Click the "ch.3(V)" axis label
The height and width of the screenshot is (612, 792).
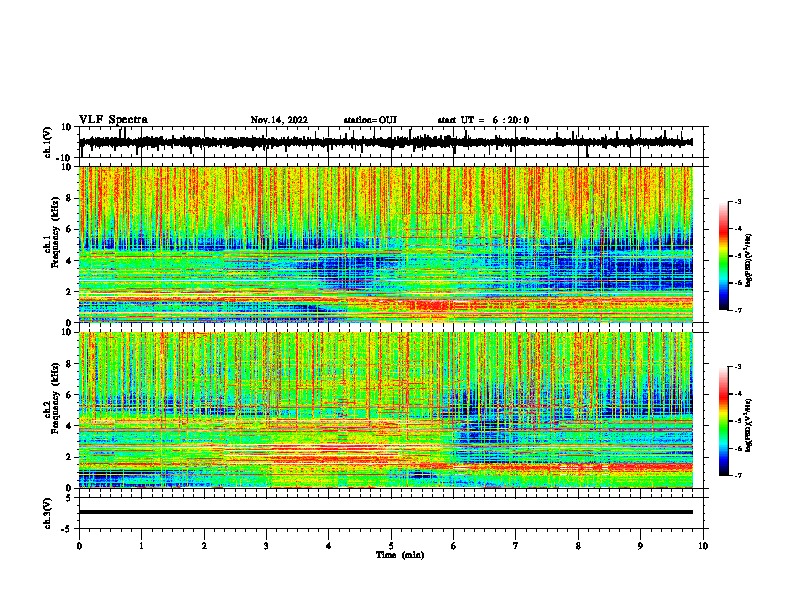click(x=48, y=514)
